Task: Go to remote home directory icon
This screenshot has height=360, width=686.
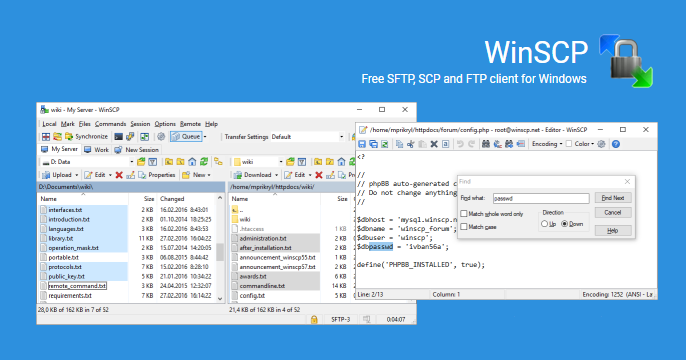Action: [342, 162]
